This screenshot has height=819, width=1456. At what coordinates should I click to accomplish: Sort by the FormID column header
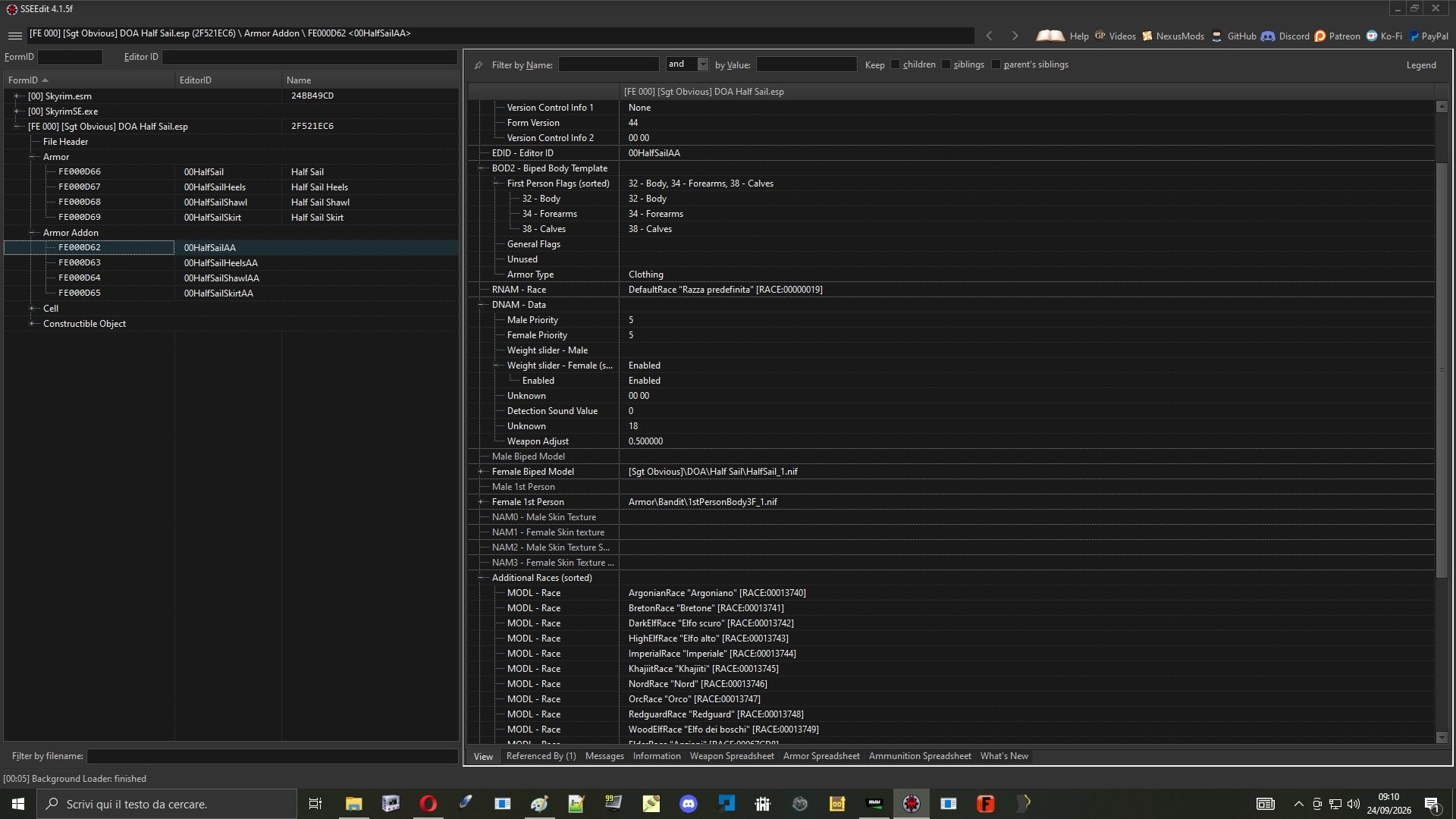coord(88,80)
